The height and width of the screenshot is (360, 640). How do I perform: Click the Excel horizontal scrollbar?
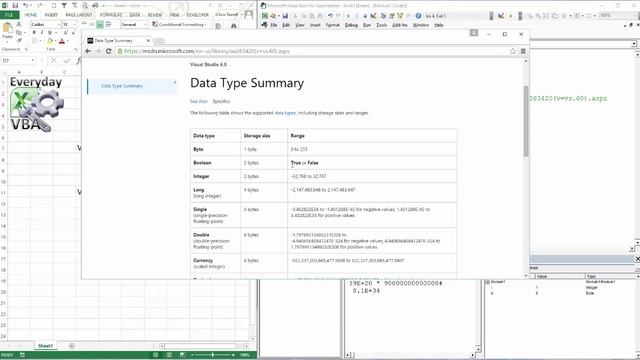[x=204, y=346]
